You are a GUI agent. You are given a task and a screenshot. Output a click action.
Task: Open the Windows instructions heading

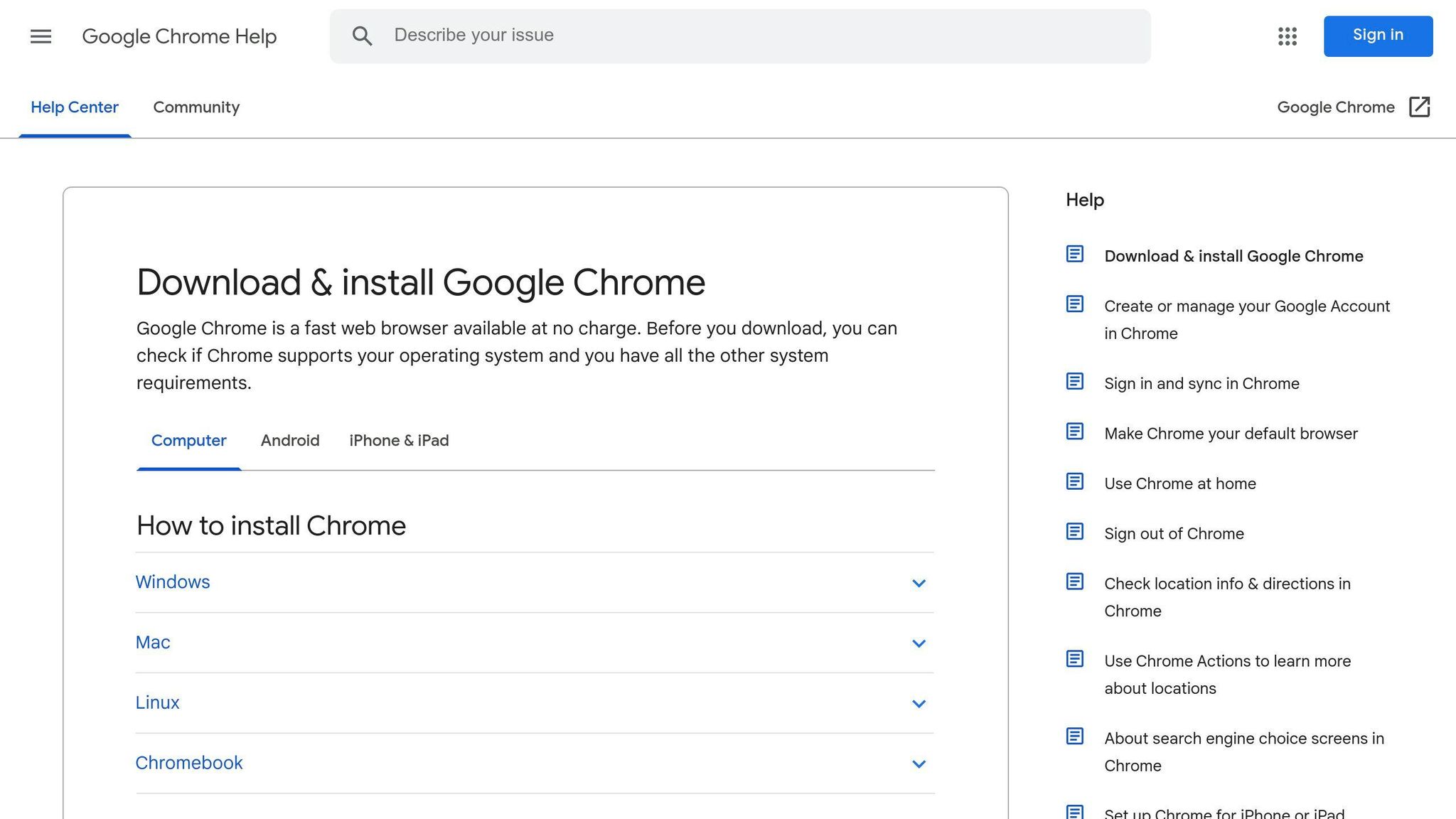(x=173, y=582)
